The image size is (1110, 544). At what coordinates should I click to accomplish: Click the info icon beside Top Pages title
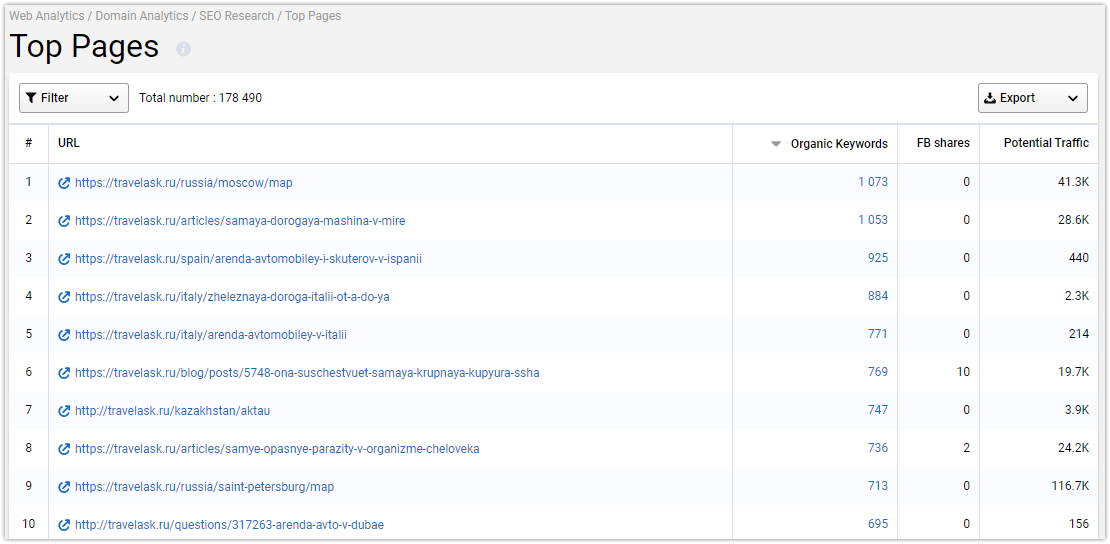(183, 49)
